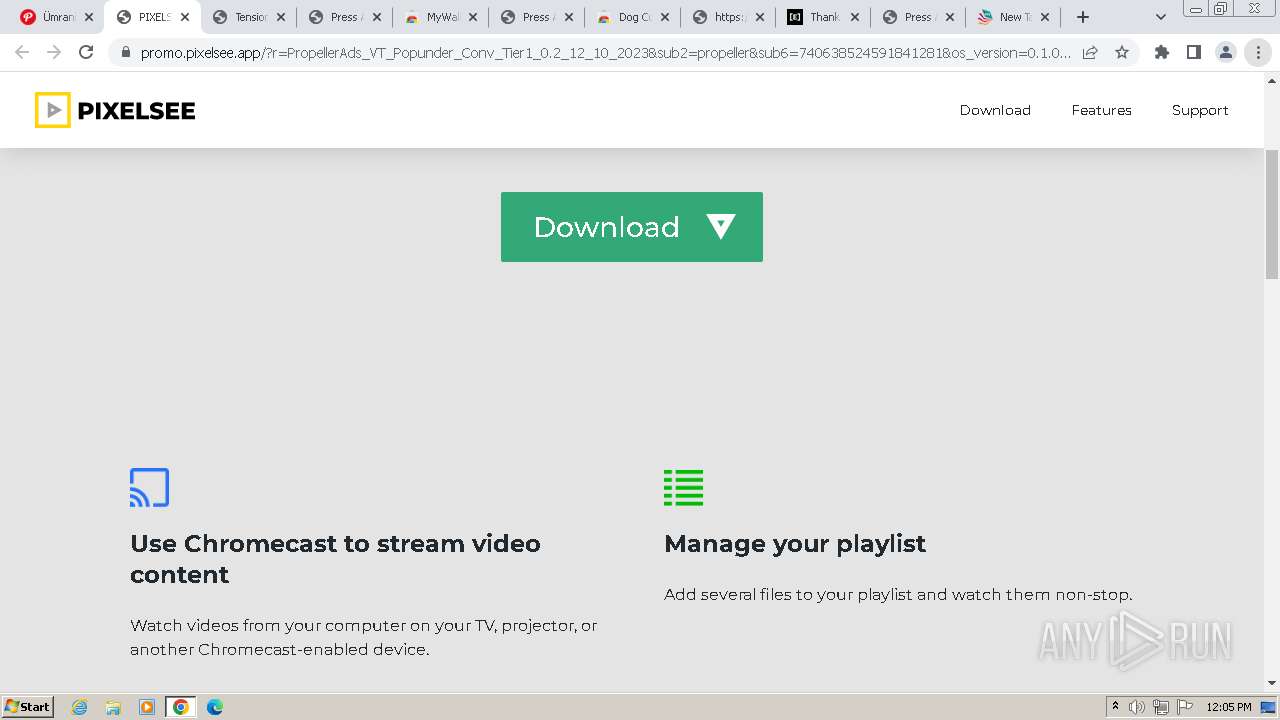View site information lock icon

click(x=125, y=52)
